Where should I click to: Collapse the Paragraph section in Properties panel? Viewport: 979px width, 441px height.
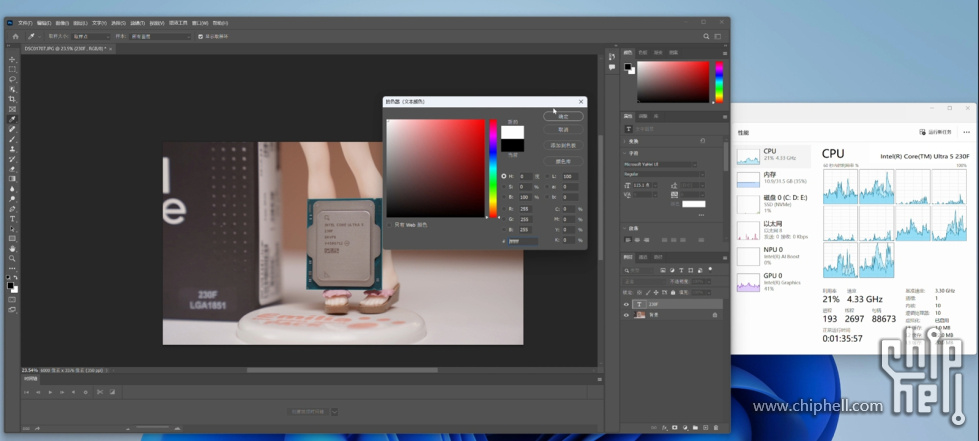pos(626,229)
